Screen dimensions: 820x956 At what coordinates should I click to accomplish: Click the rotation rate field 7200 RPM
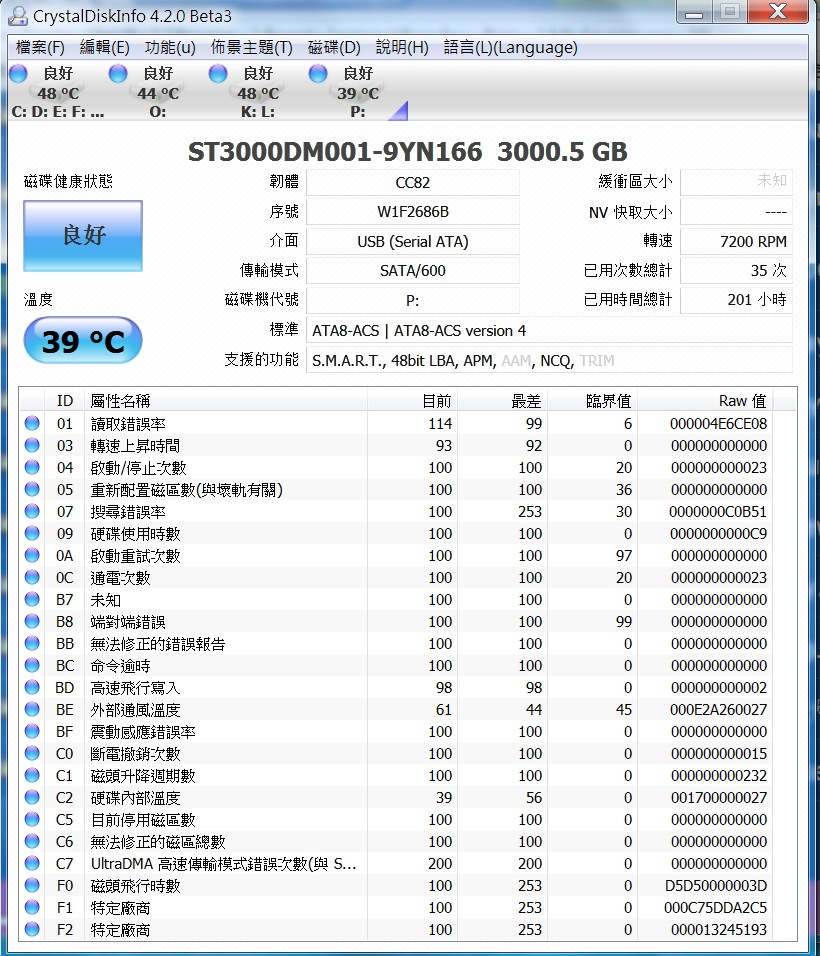point(736,241)
